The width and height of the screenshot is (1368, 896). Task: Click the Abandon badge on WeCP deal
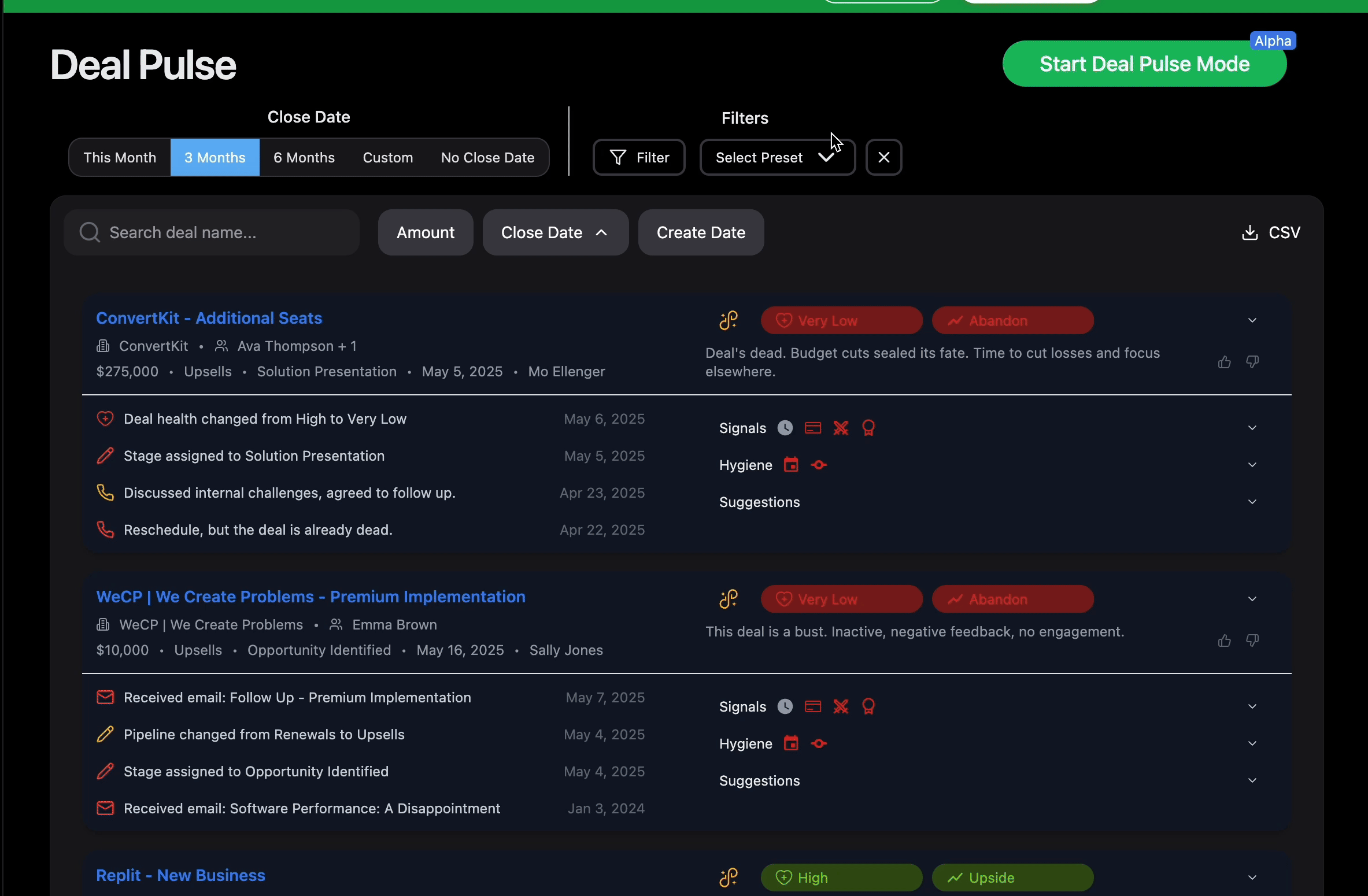1012,599
